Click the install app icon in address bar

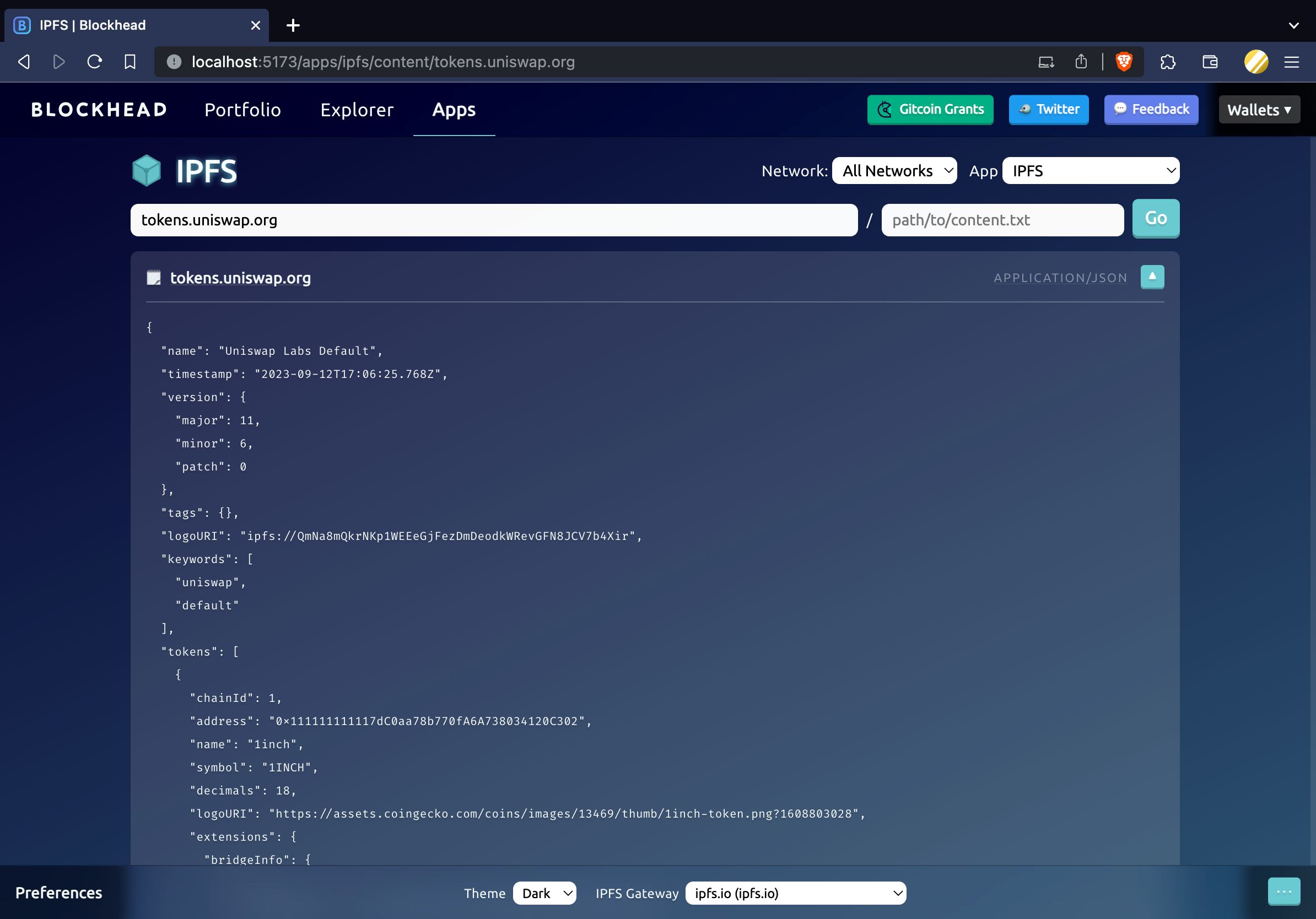[x=1046, y=62]
